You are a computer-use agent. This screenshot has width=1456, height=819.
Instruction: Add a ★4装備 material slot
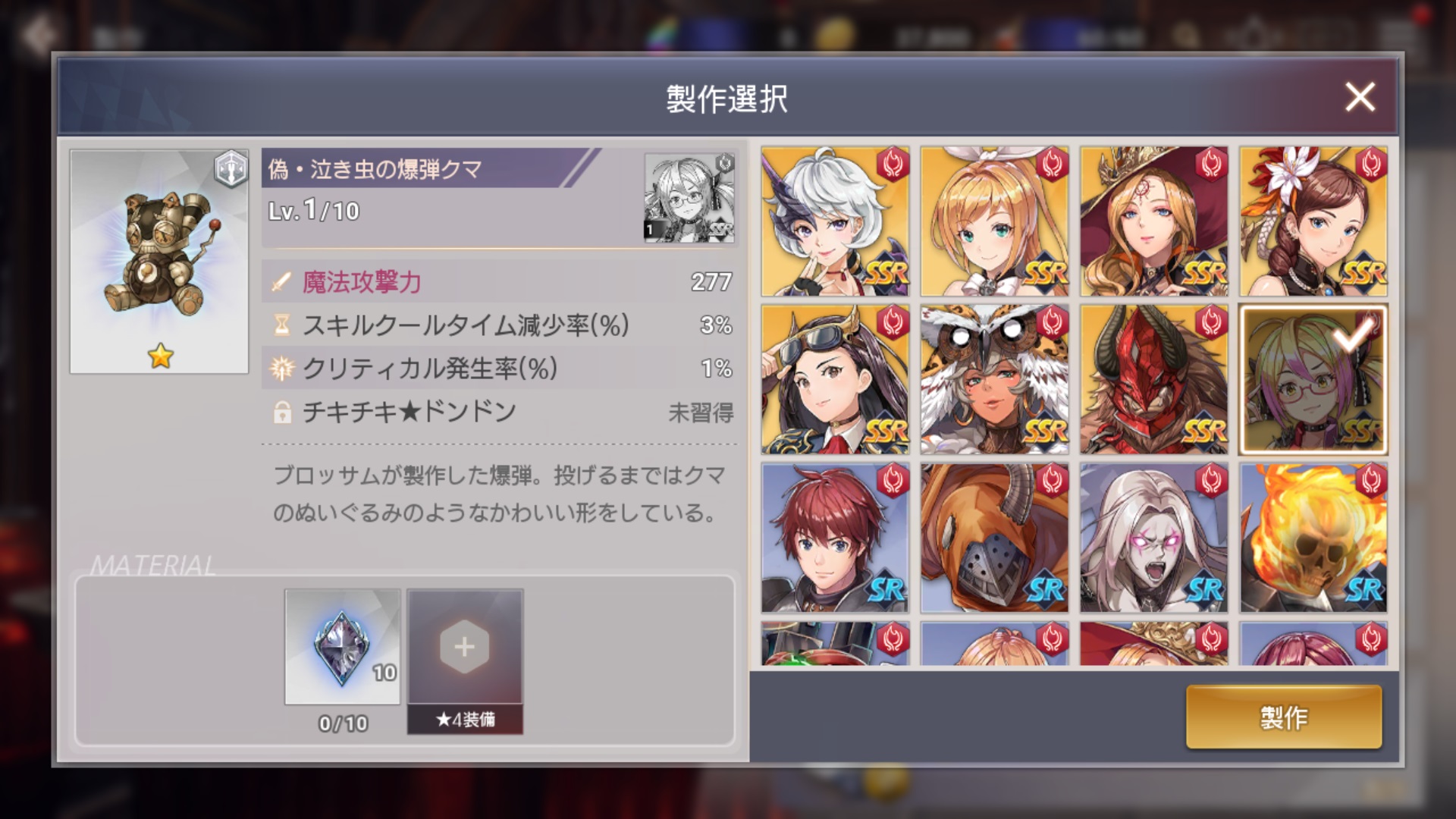pyautogui.click(x=465, y=661)
